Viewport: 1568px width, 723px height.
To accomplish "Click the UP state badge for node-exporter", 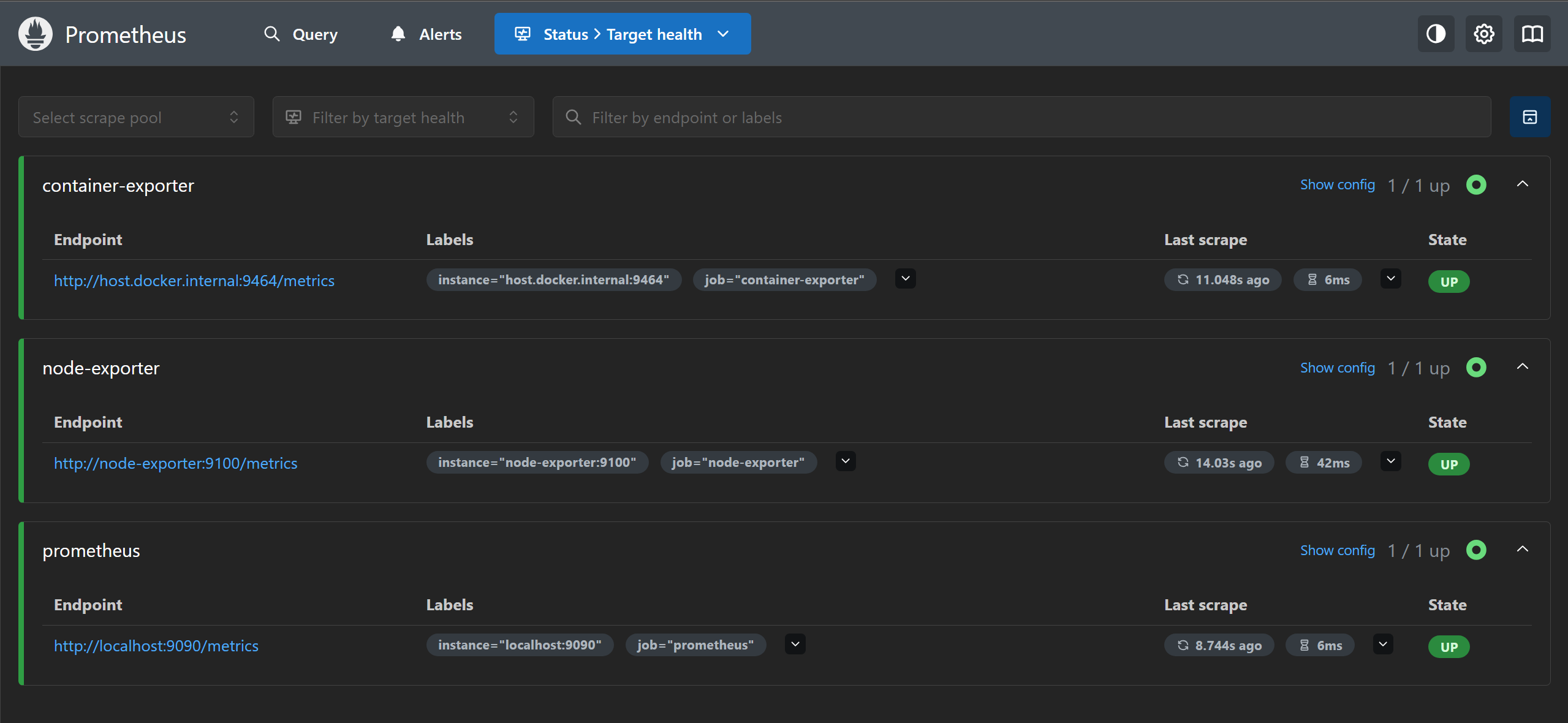I will [1449, 464].
